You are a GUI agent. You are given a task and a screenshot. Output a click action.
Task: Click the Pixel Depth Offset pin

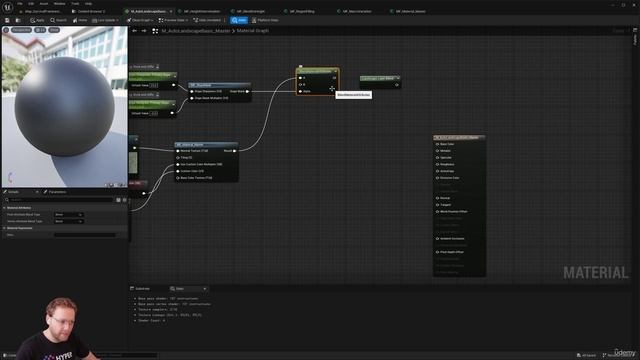click(437, 252)
